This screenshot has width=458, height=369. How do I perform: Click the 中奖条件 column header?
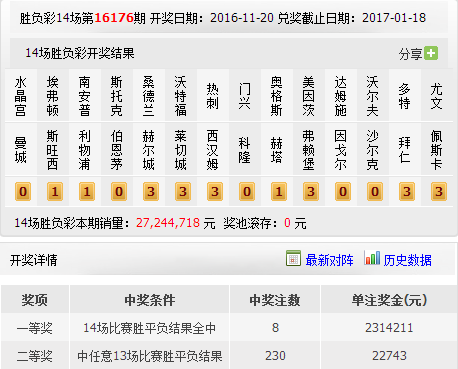(x=150, y=300)
